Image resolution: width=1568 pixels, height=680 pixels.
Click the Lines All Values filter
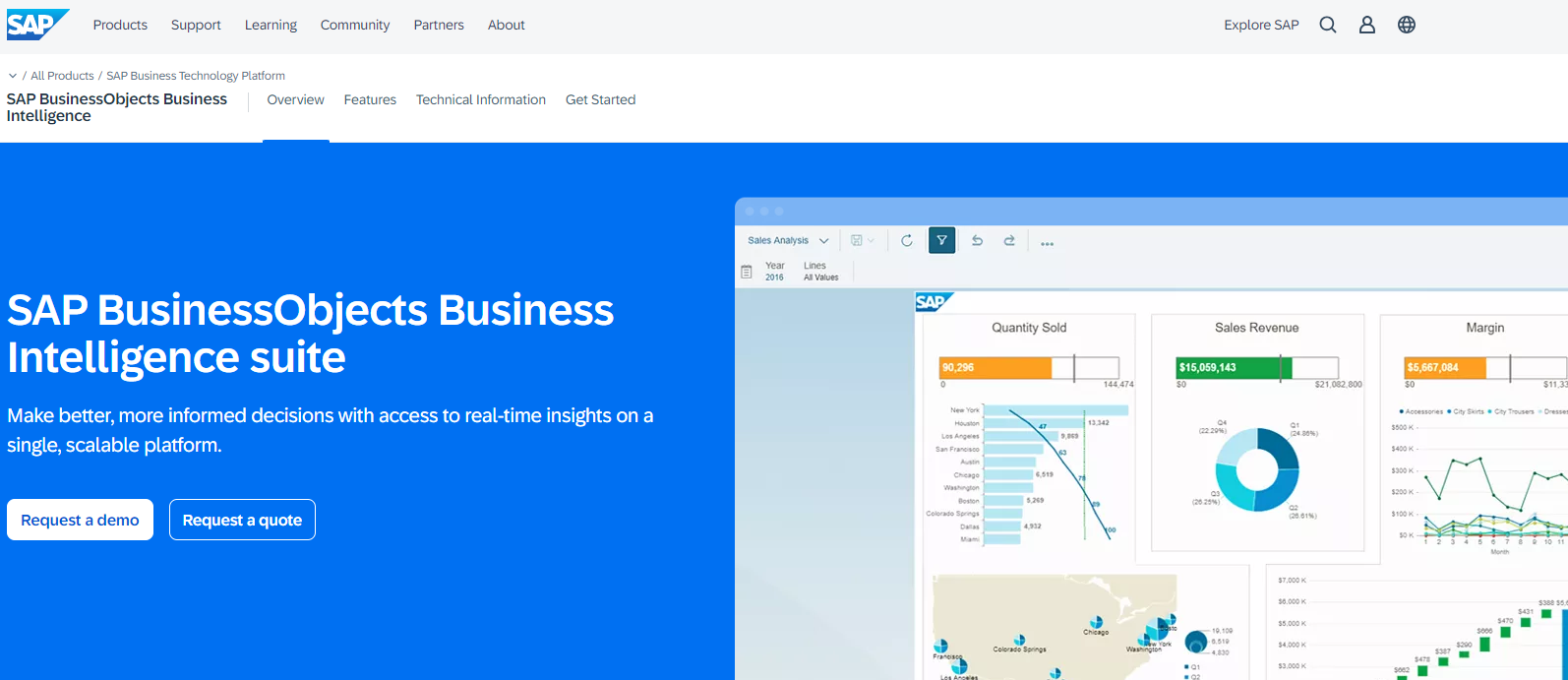point(820,272)
